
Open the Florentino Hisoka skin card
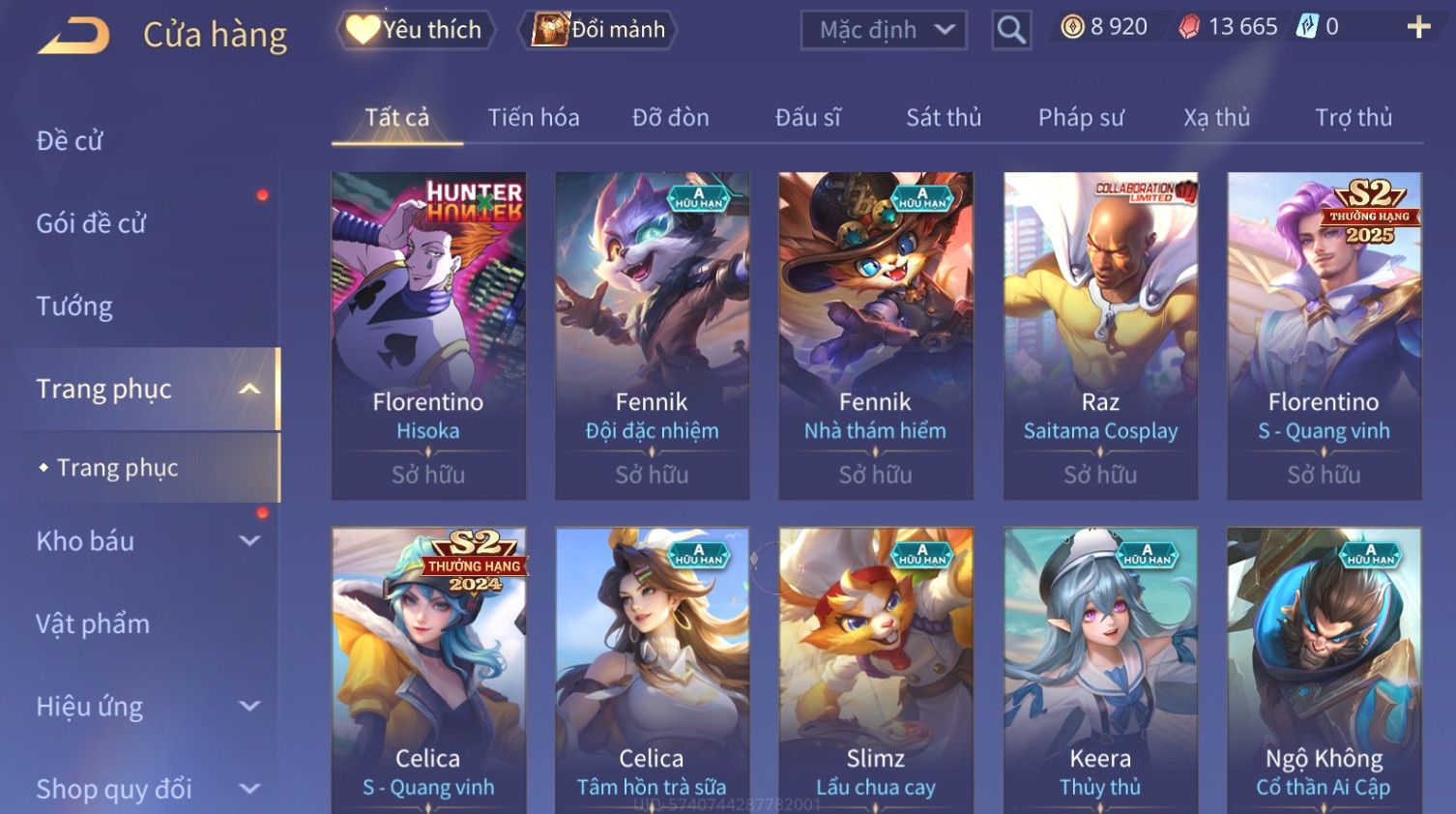[x=428, y=335]
